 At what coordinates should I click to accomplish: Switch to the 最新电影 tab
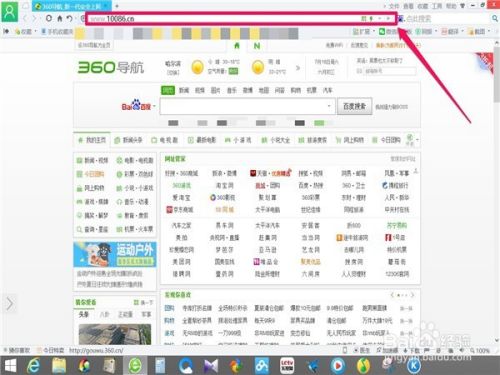[202, 140]
